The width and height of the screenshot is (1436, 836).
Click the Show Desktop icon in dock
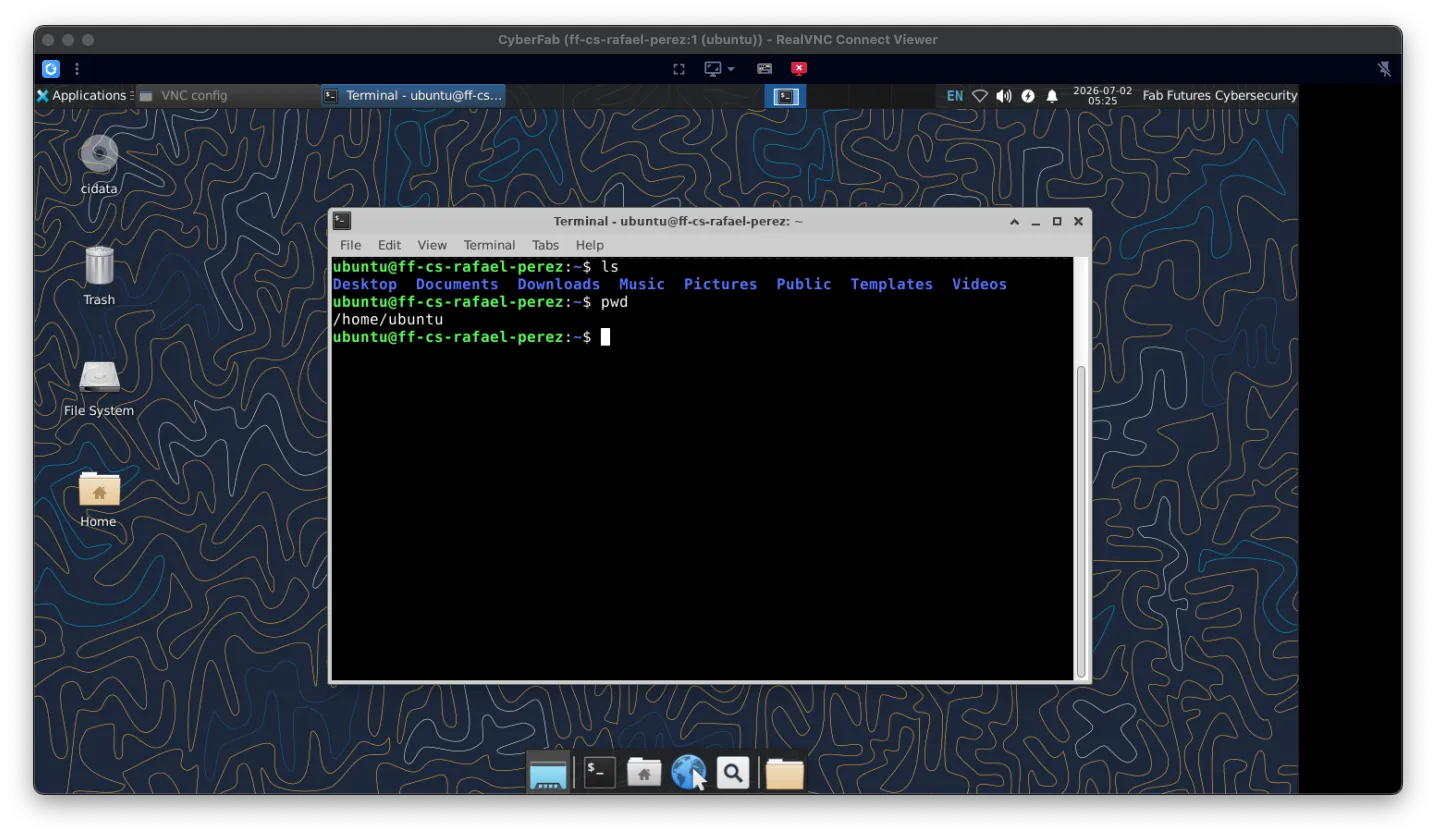548,773
